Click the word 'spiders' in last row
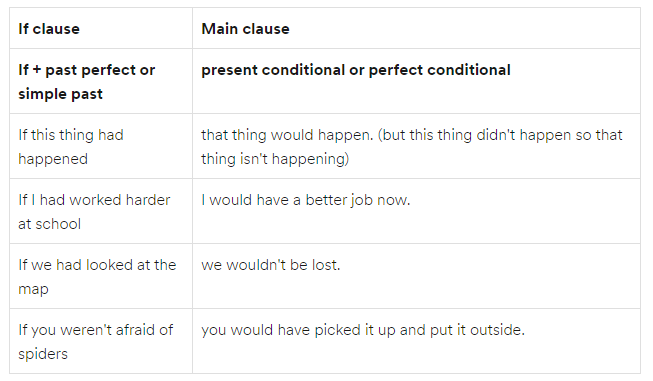The height and width of the screenshot is (381, 653). 43,354
